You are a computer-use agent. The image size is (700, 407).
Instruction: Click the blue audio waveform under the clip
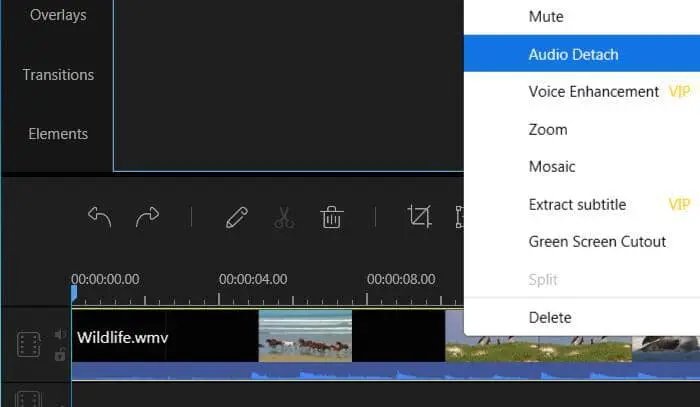point(386,371)
